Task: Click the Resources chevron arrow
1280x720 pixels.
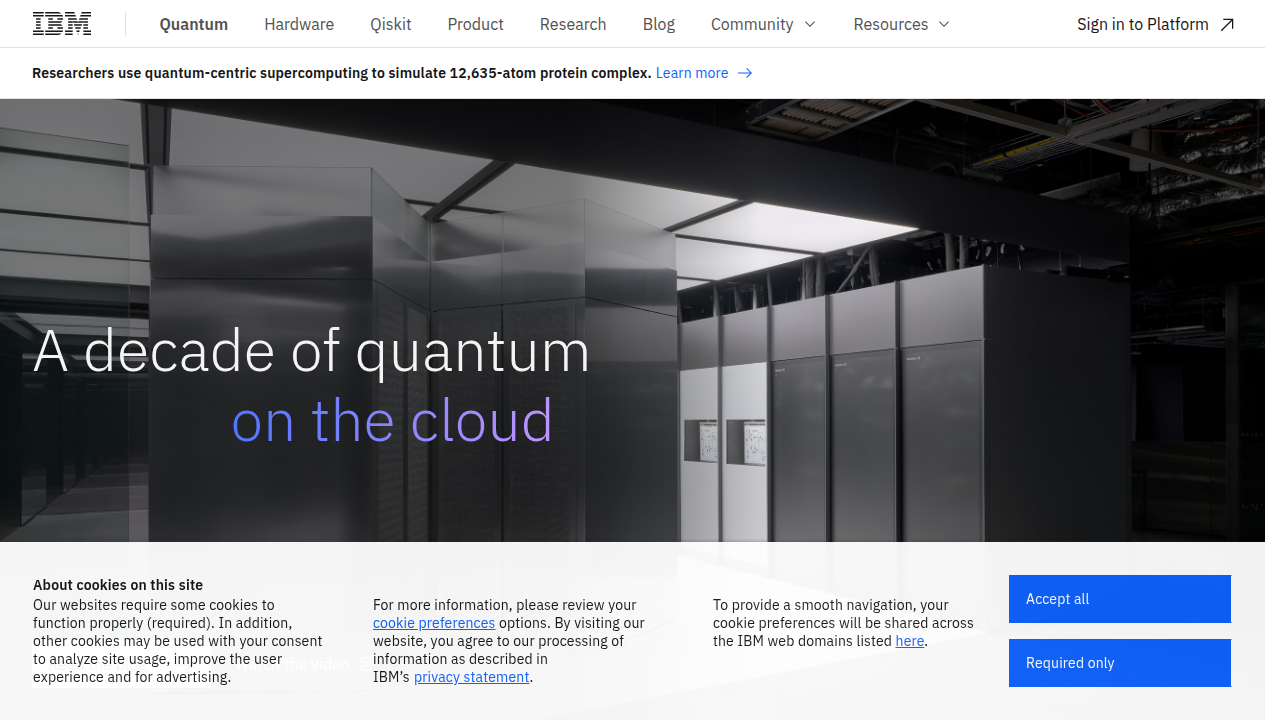Action: 944,24
